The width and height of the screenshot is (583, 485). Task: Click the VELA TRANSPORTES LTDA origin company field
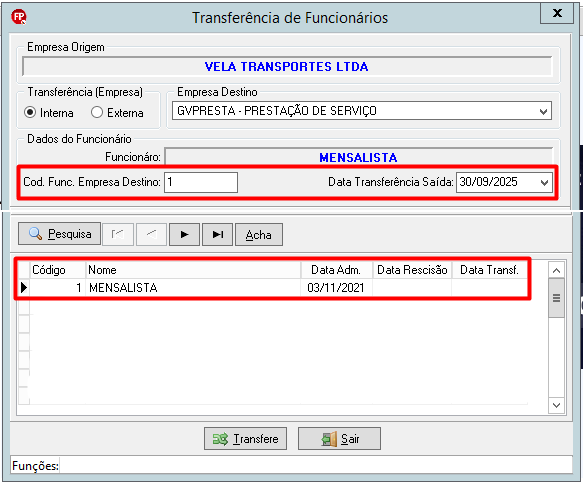tap(286, 67)
